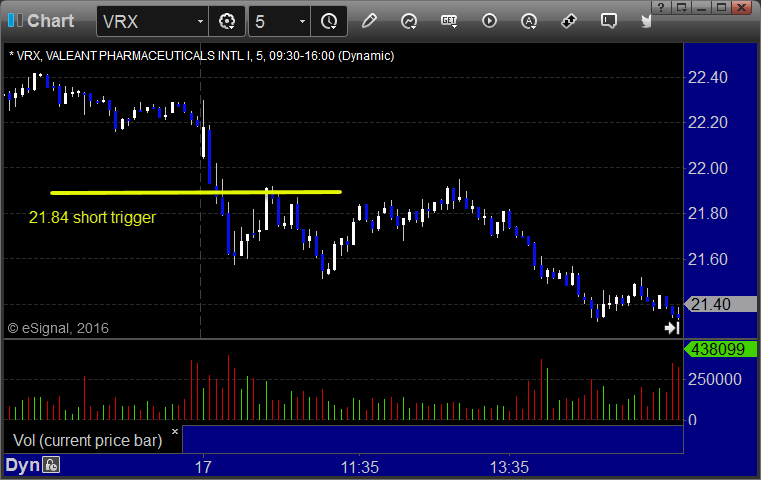Open the studies chart-line icon menu
761x480 pixels.
click(409, 21)
